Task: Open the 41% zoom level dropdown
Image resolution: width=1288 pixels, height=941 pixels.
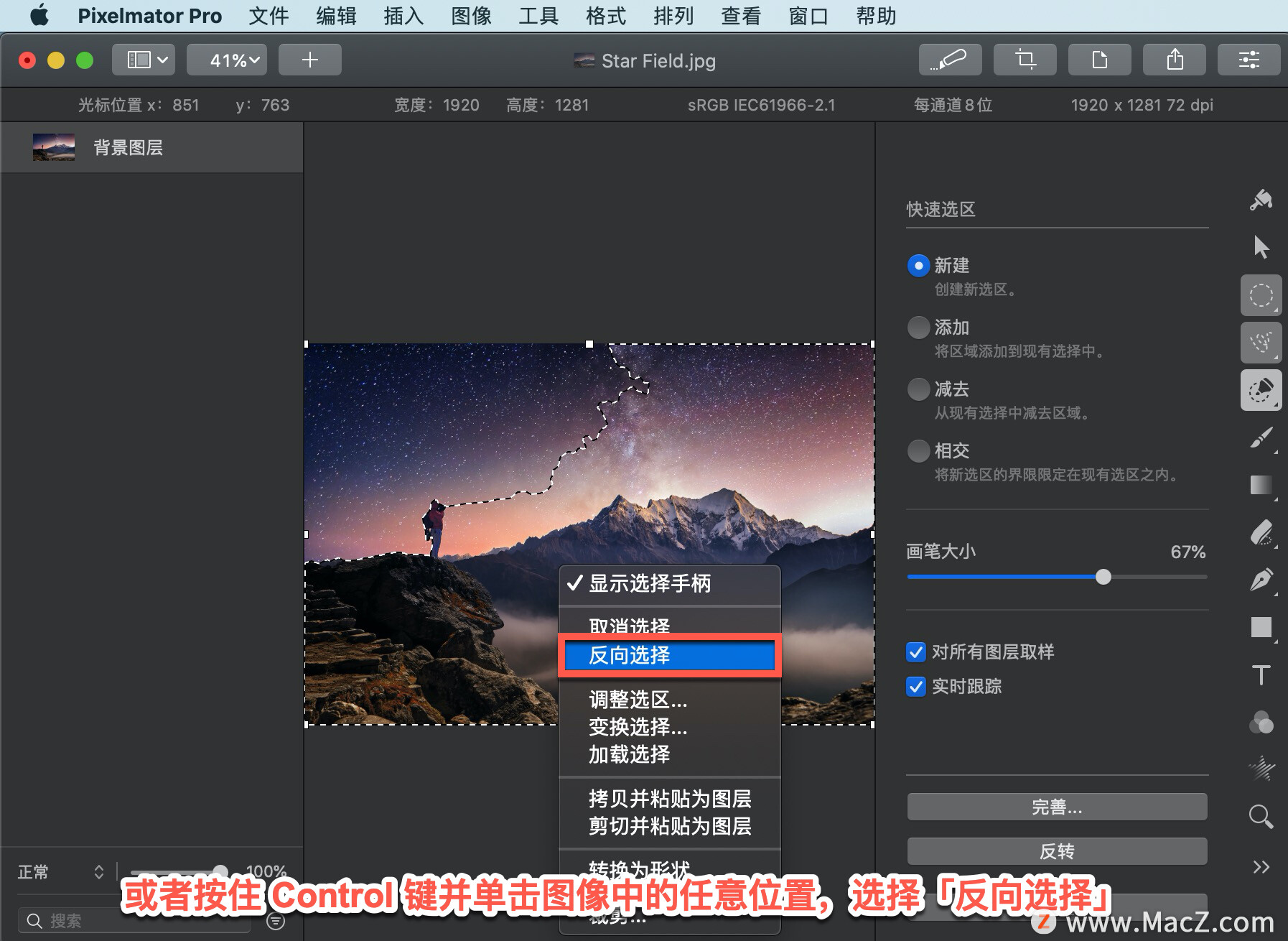Action: [227, 60]
